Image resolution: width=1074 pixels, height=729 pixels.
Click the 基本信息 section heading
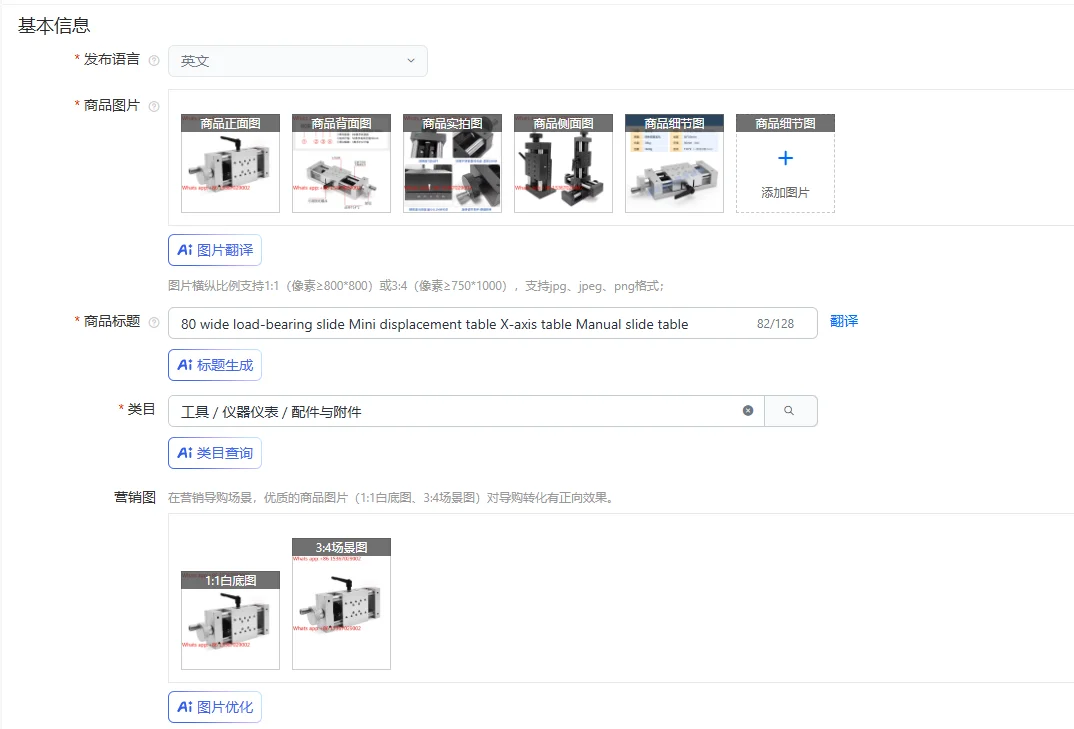pyautogui.click(x=54, y=26)
